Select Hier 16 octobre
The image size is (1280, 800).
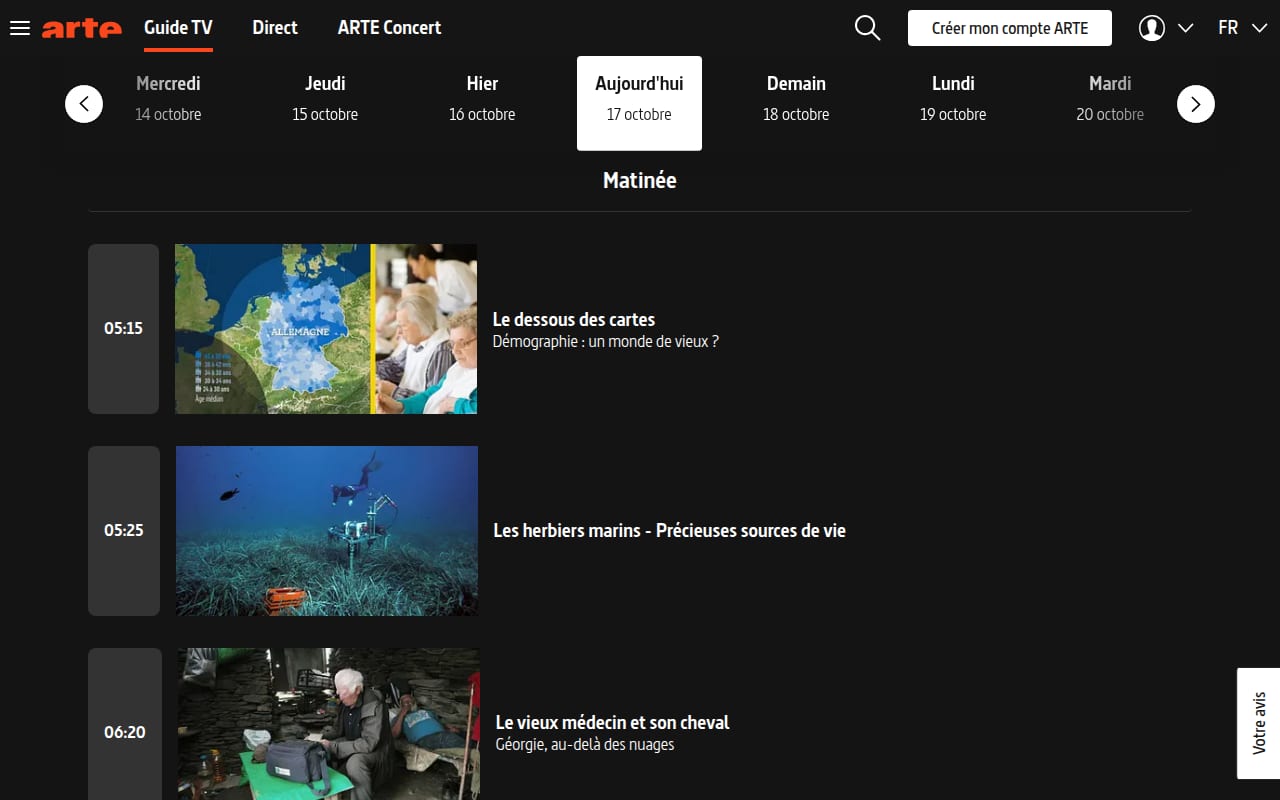coord(482,99)
